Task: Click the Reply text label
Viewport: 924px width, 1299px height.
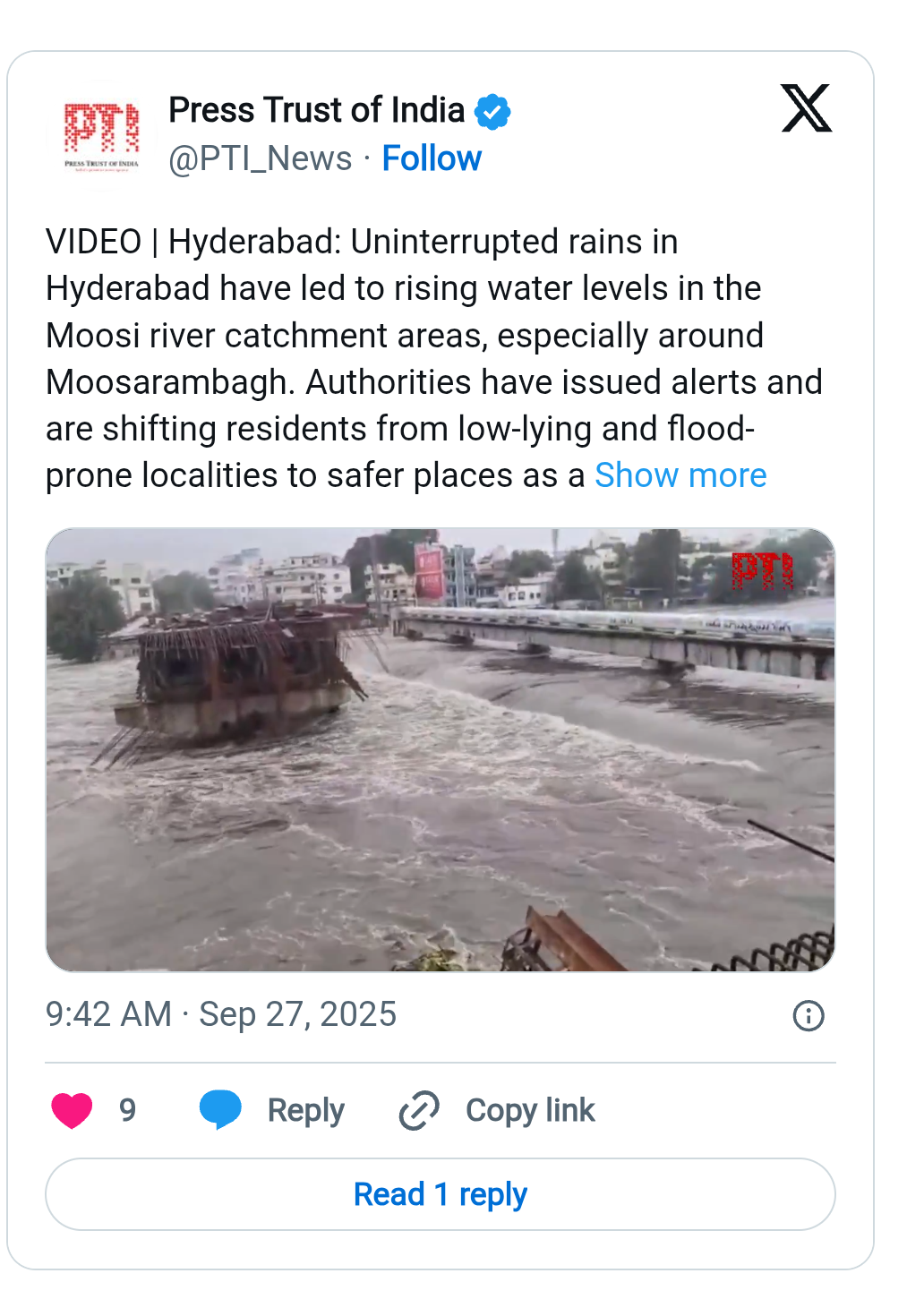Action: coord(305,1110)
